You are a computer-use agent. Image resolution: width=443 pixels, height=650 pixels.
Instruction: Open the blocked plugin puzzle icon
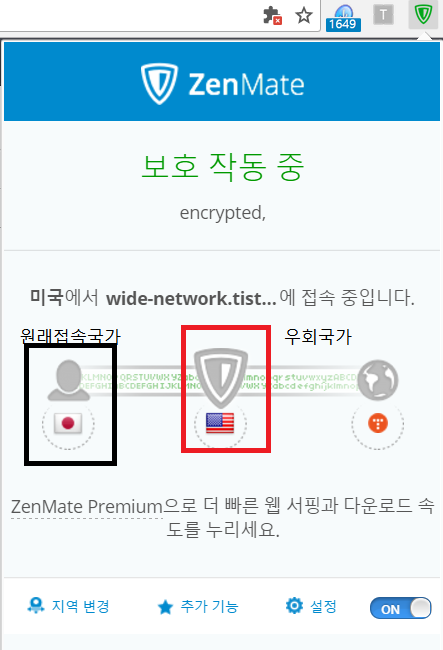(x=272, y=15)
